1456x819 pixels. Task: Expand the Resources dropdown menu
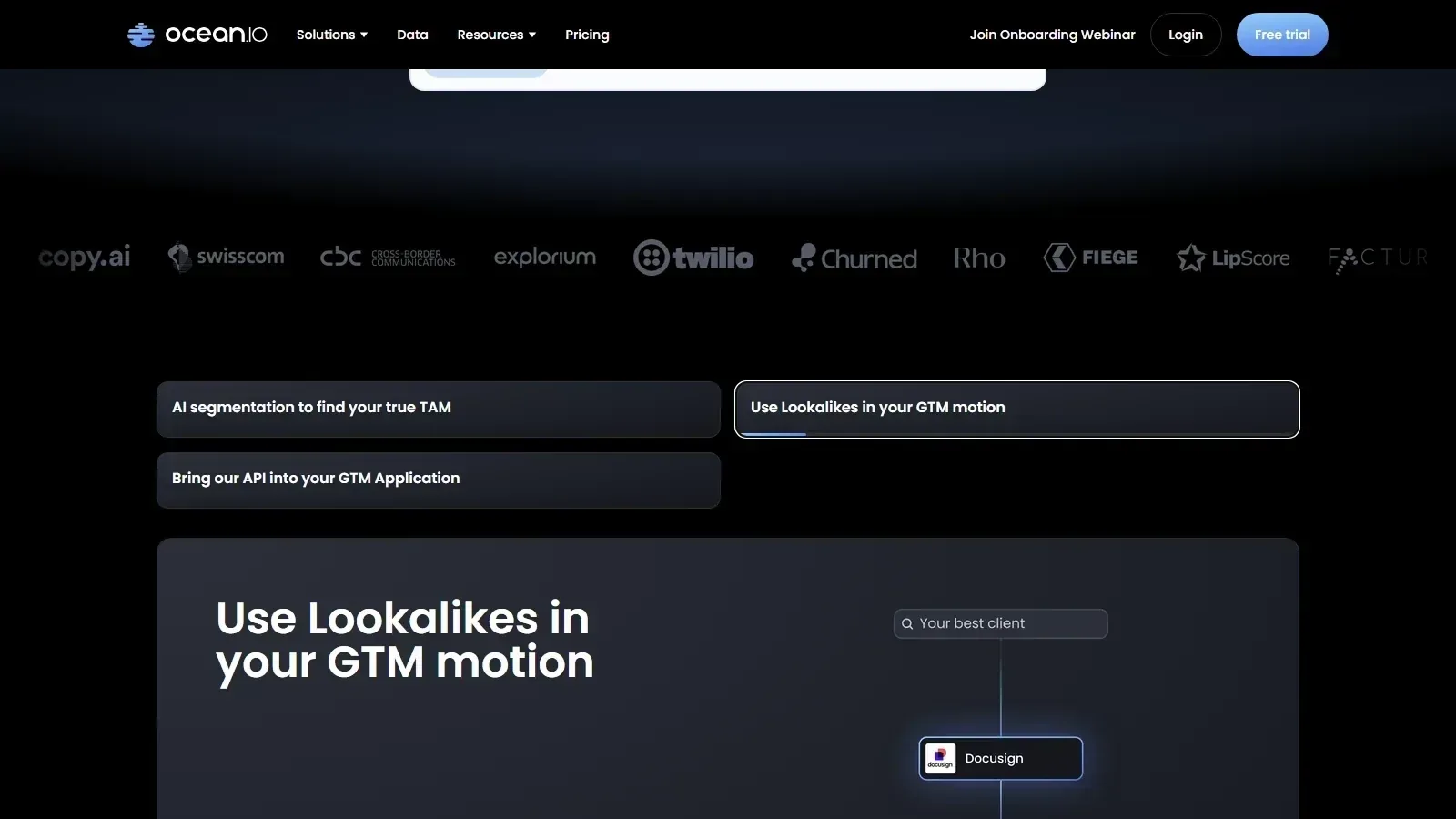[x=497, y=35]
